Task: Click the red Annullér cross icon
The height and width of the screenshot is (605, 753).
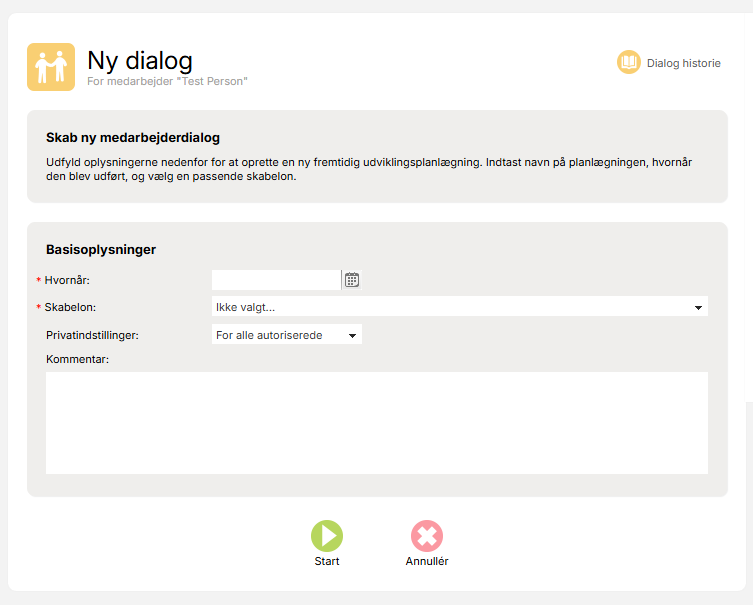Action: [x=427, y=536]
